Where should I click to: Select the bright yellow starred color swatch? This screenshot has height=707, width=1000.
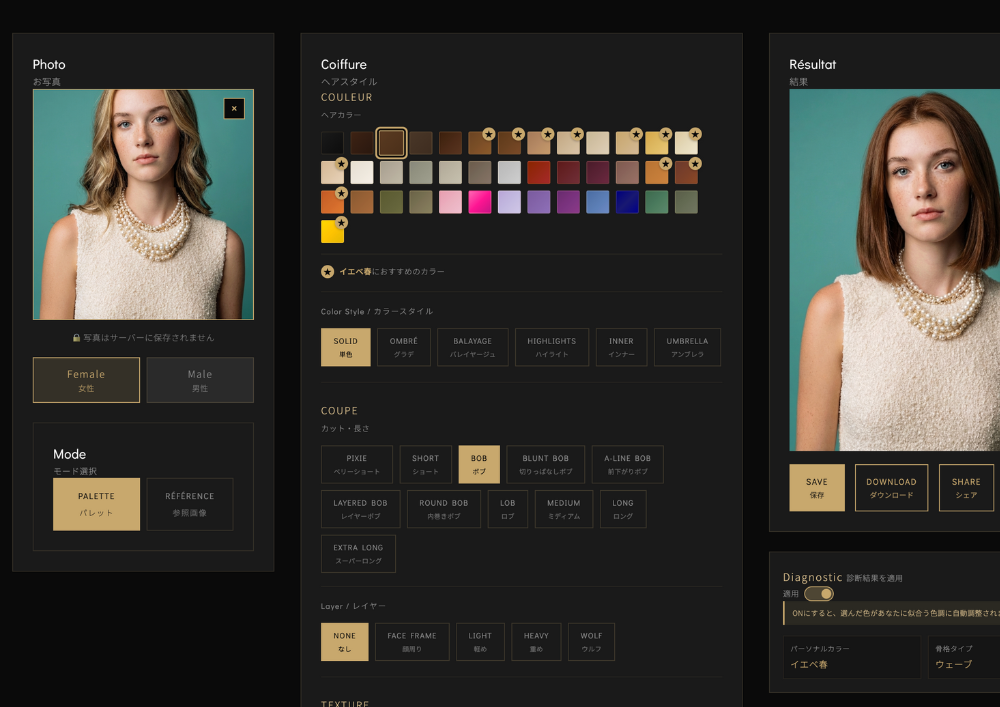tap(332, 232)
